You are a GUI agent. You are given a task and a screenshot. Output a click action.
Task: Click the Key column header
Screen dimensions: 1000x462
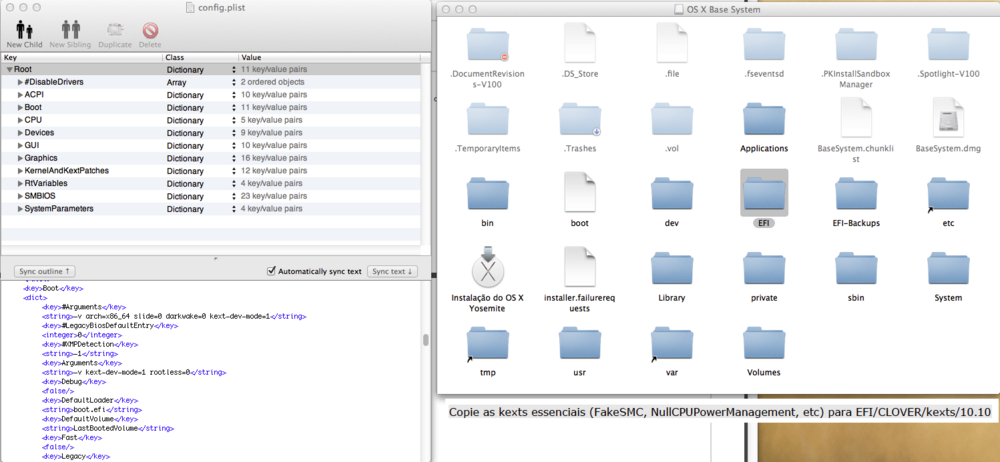(82, 57)
